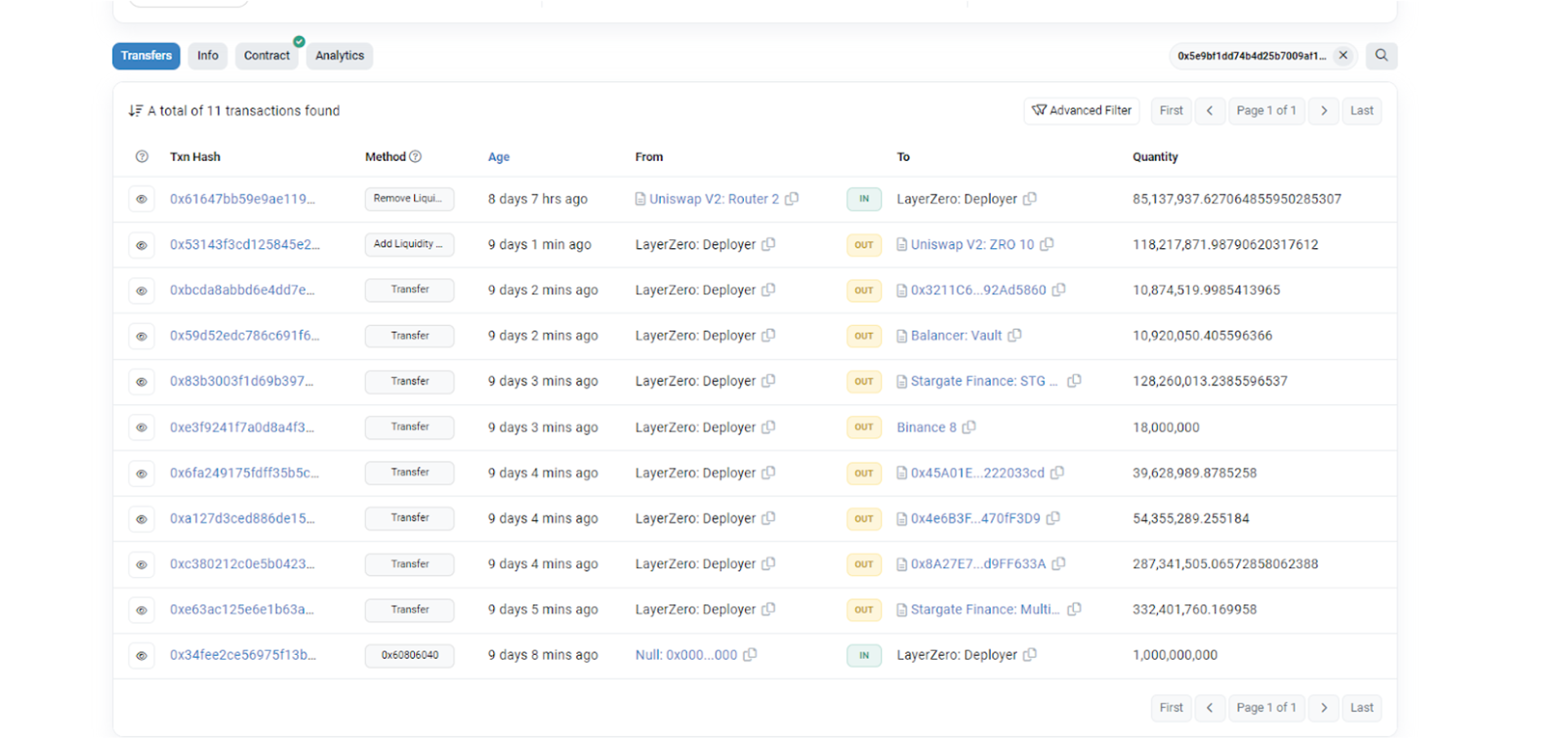The image size is (1568, 738).
Task: Copy the Balancer: Vault address
Action: [x=1014, y=336]
